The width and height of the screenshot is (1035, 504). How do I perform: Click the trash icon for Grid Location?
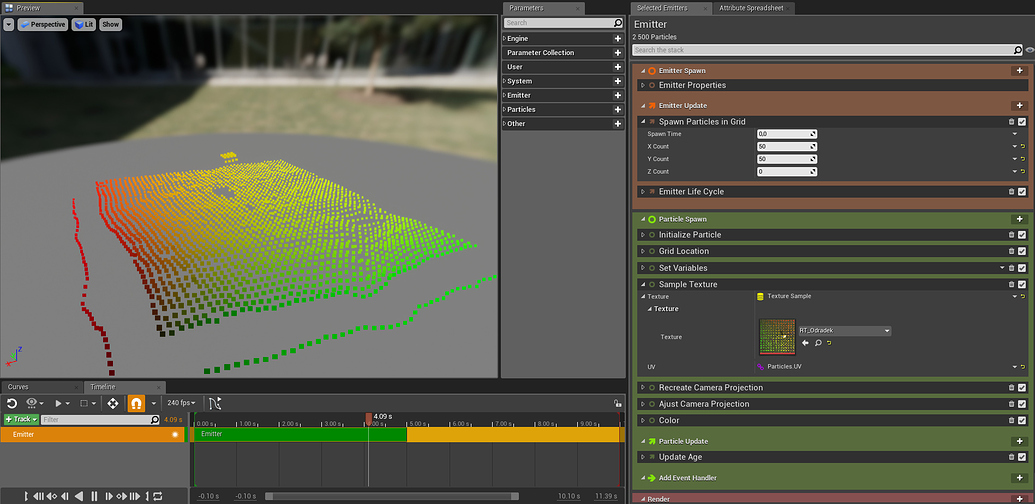[x=1011, y=251]
